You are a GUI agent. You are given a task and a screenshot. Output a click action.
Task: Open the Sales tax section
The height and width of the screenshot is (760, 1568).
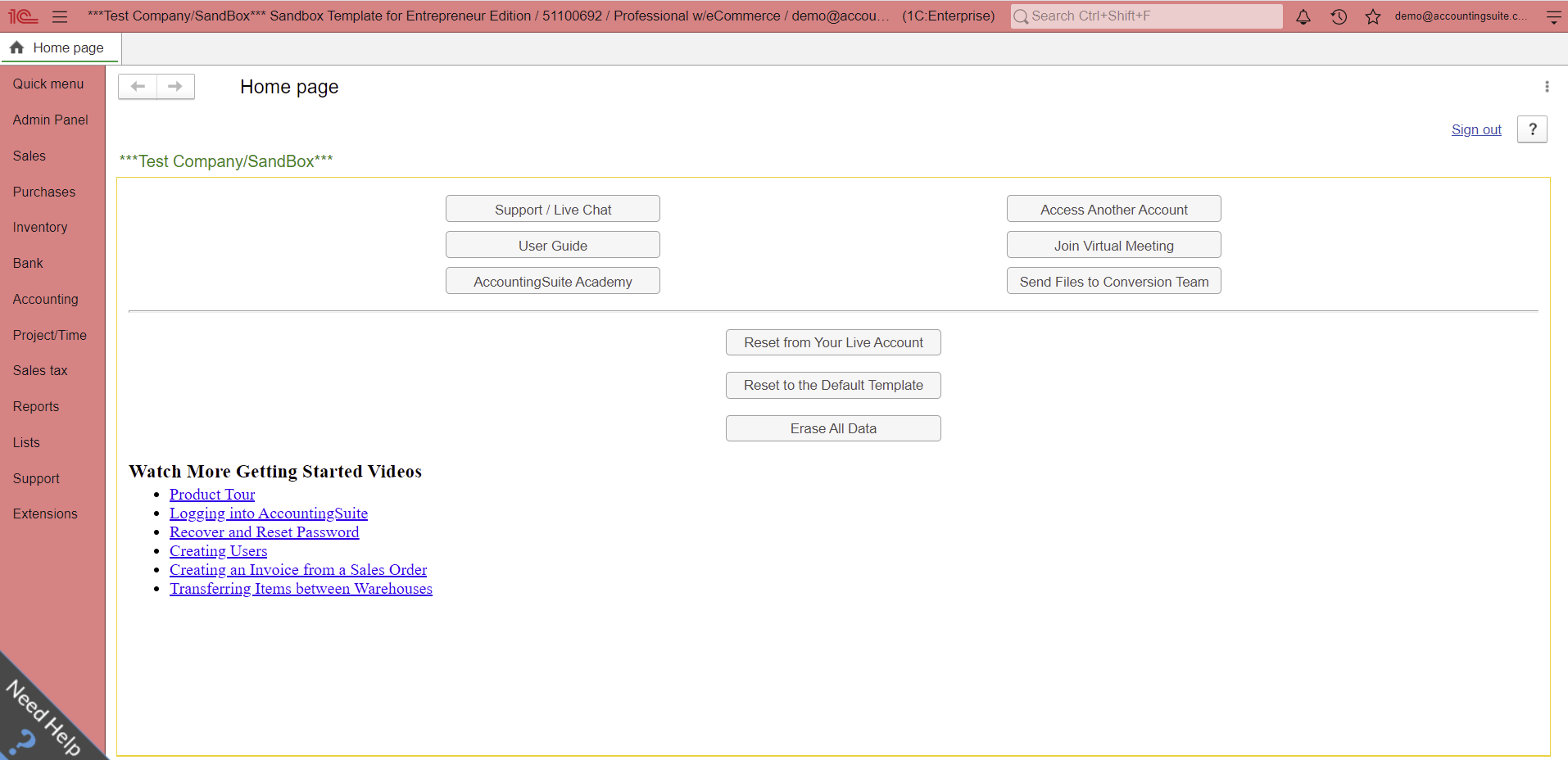(40, 370)
